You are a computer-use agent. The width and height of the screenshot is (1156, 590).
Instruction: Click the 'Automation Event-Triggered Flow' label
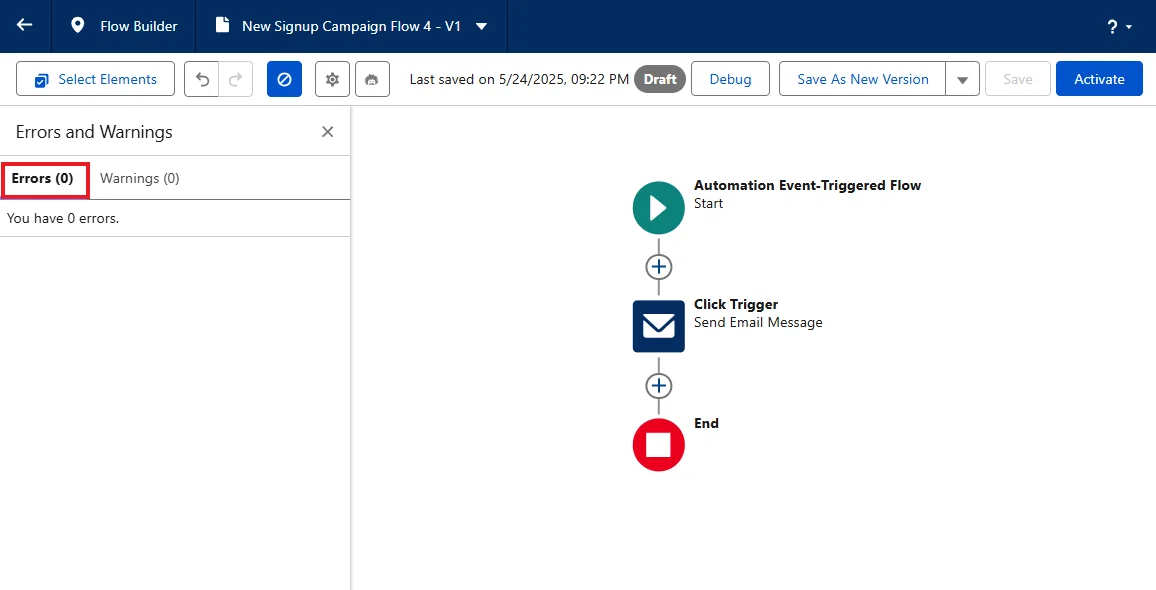pos(807,185)
